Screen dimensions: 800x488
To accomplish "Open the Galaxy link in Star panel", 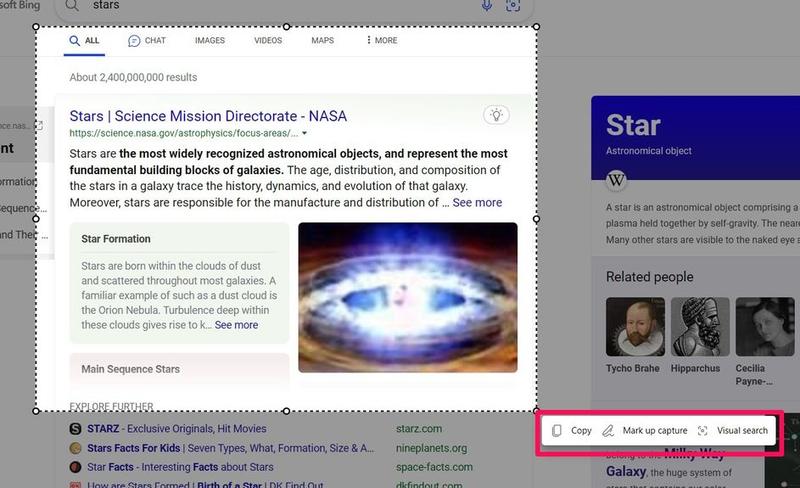I will click(x=626, y=472).
